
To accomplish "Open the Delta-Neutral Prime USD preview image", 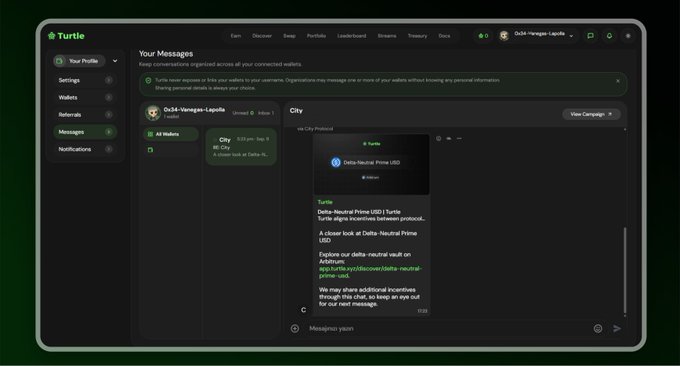I will click(x=371, y=164).
